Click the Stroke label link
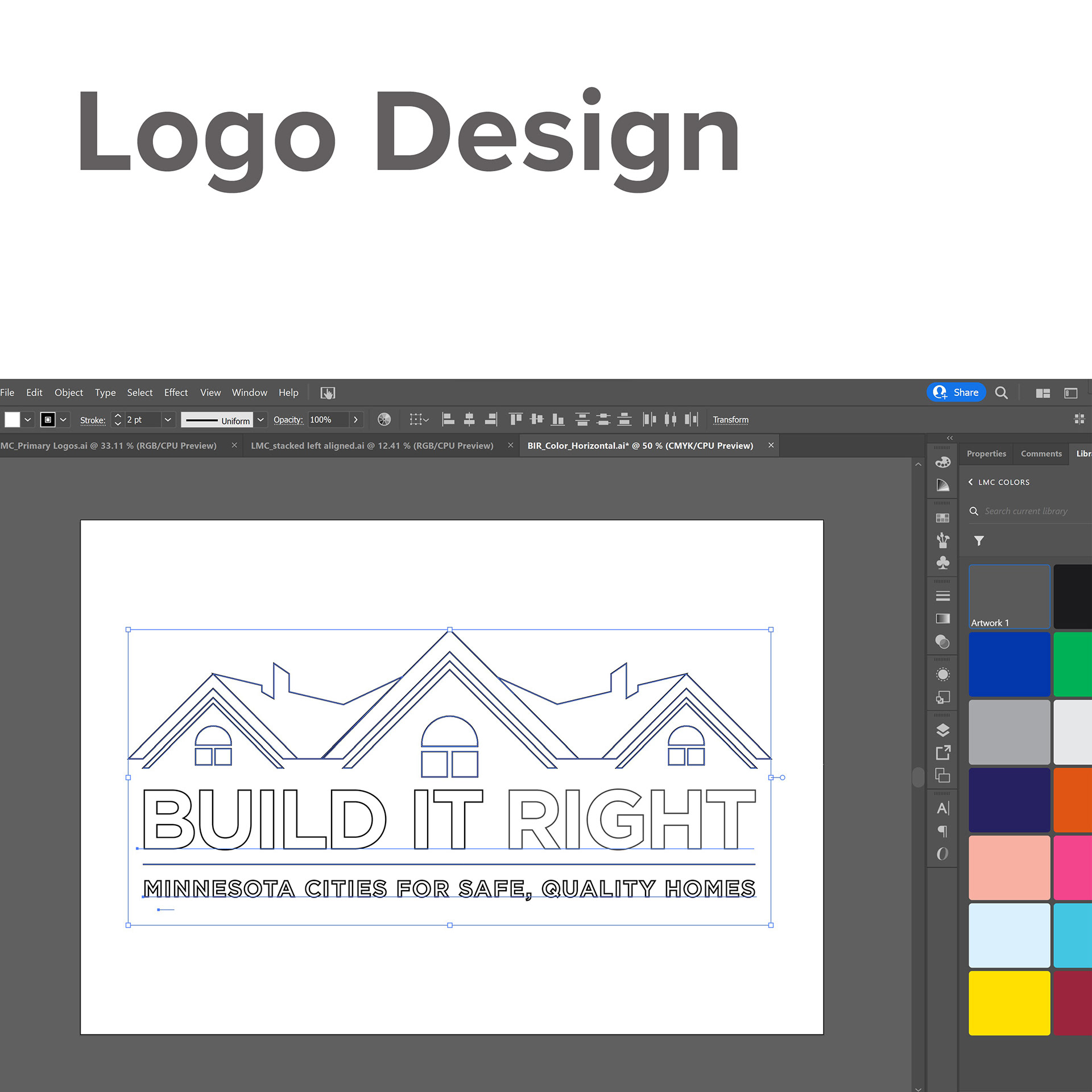1092x1092 pixels. click(93, 420)
